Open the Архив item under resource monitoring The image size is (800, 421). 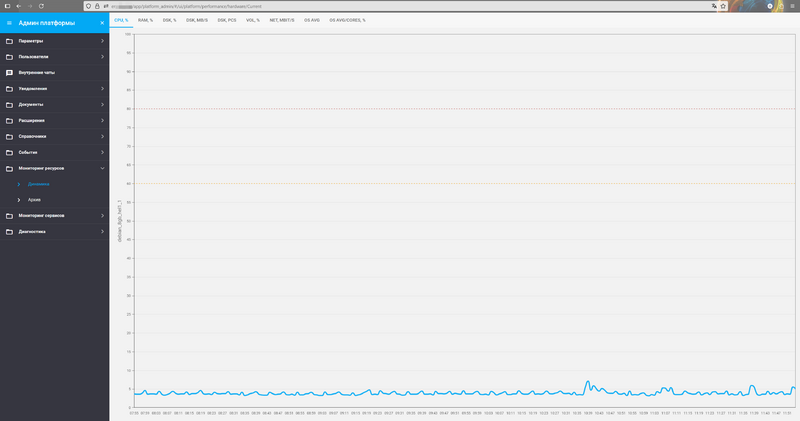(x=34, y=200)
